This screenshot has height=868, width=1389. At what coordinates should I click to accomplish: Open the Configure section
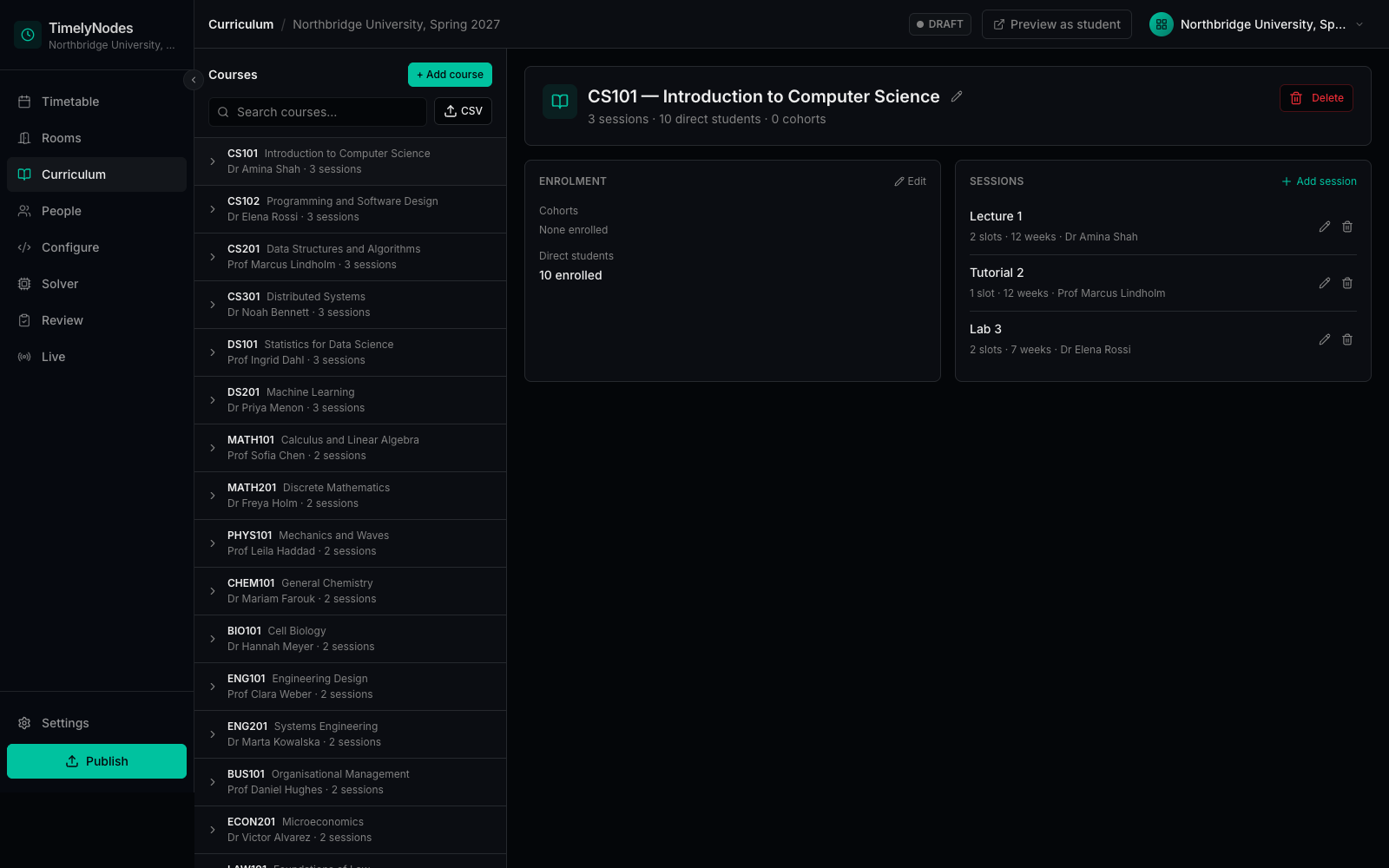(x=96, y=247)
